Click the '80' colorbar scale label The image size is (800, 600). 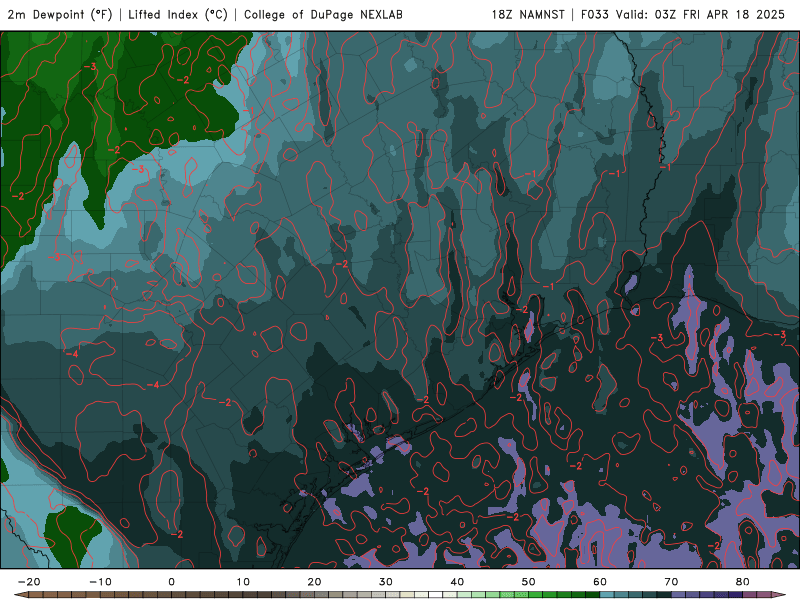pyautogui.click(x=743, y=582)
